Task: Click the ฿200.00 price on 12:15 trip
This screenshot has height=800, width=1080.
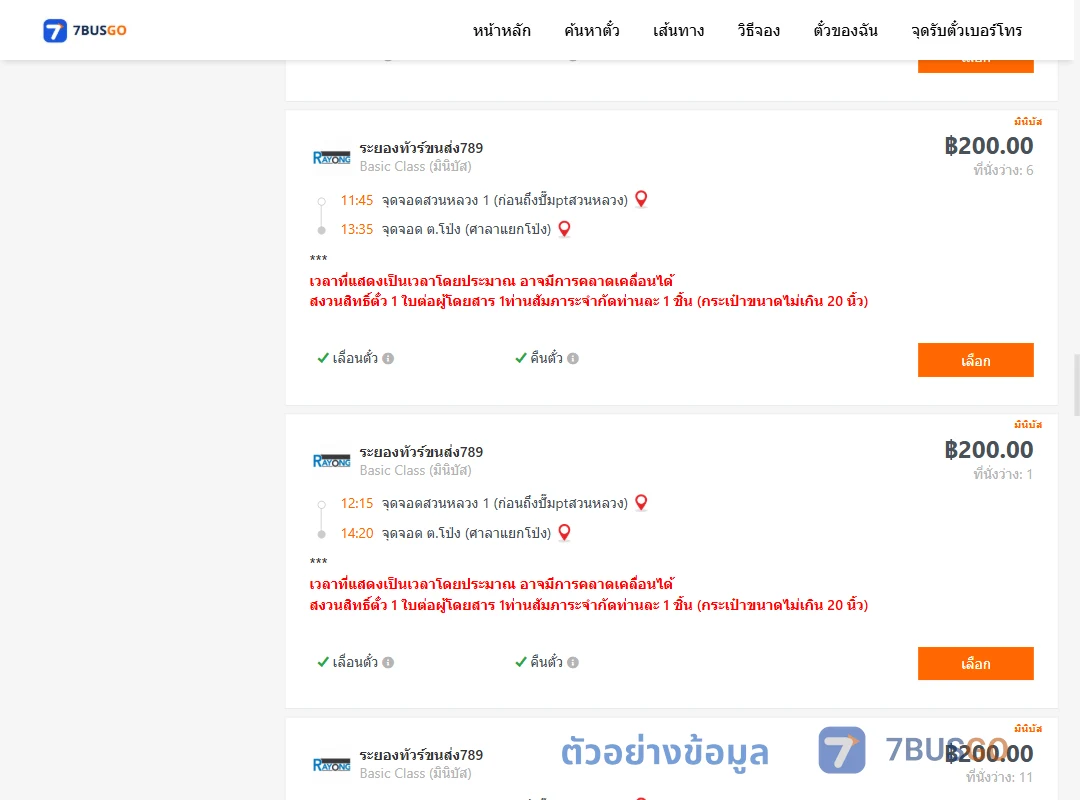Action: pos(988,450)
